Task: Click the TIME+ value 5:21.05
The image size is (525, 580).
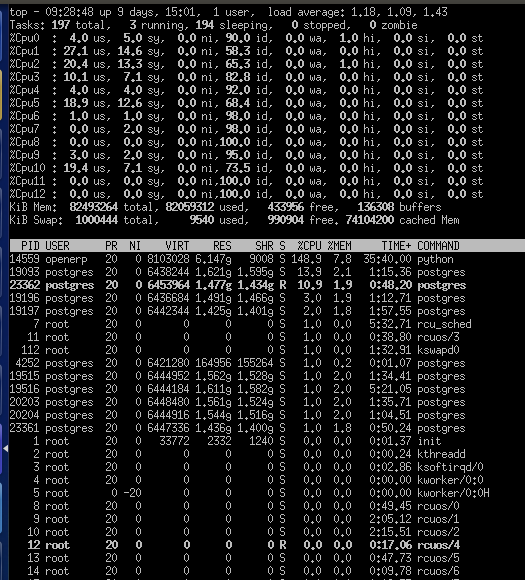Action: pos(390,389)
